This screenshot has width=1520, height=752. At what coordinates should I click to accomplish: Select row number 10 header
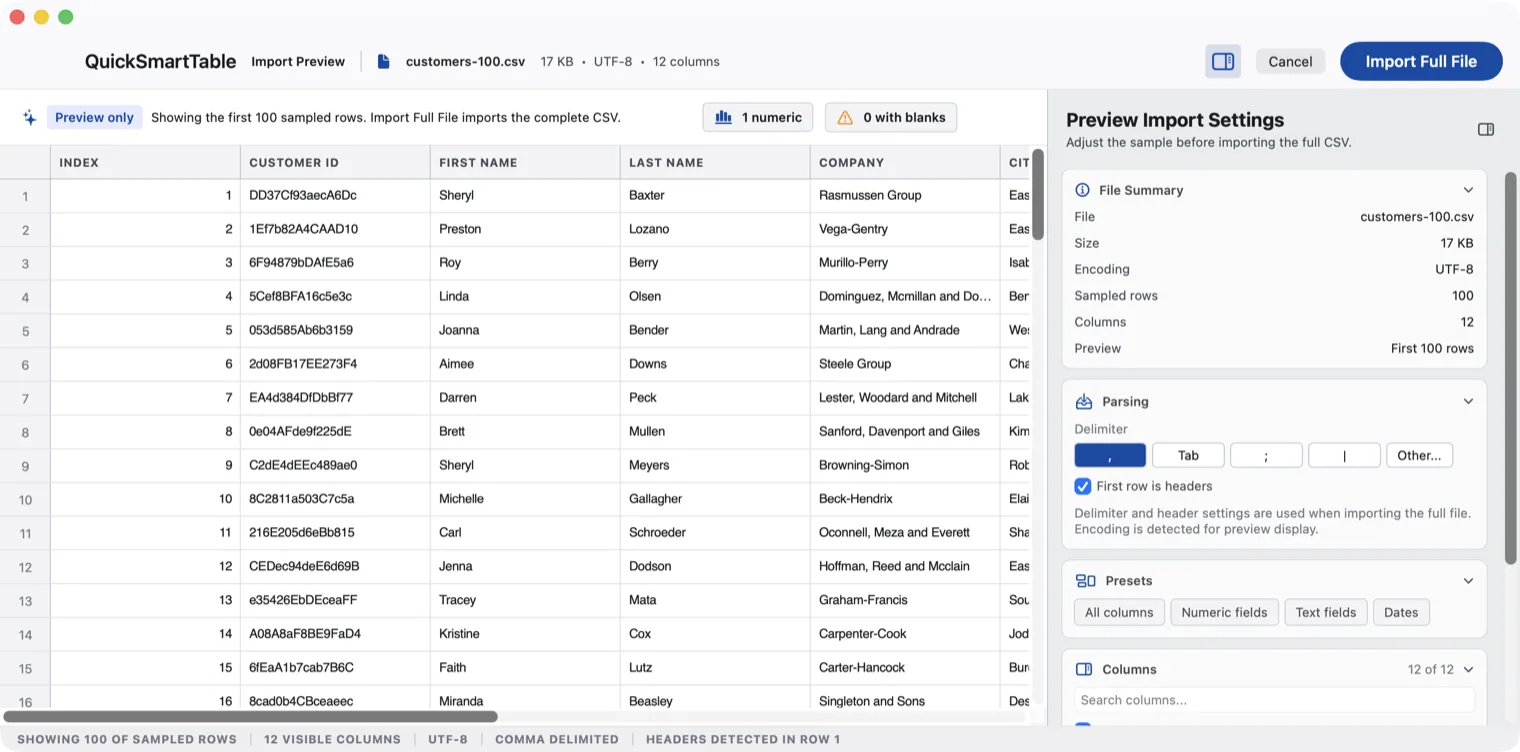tap(25, 500)
